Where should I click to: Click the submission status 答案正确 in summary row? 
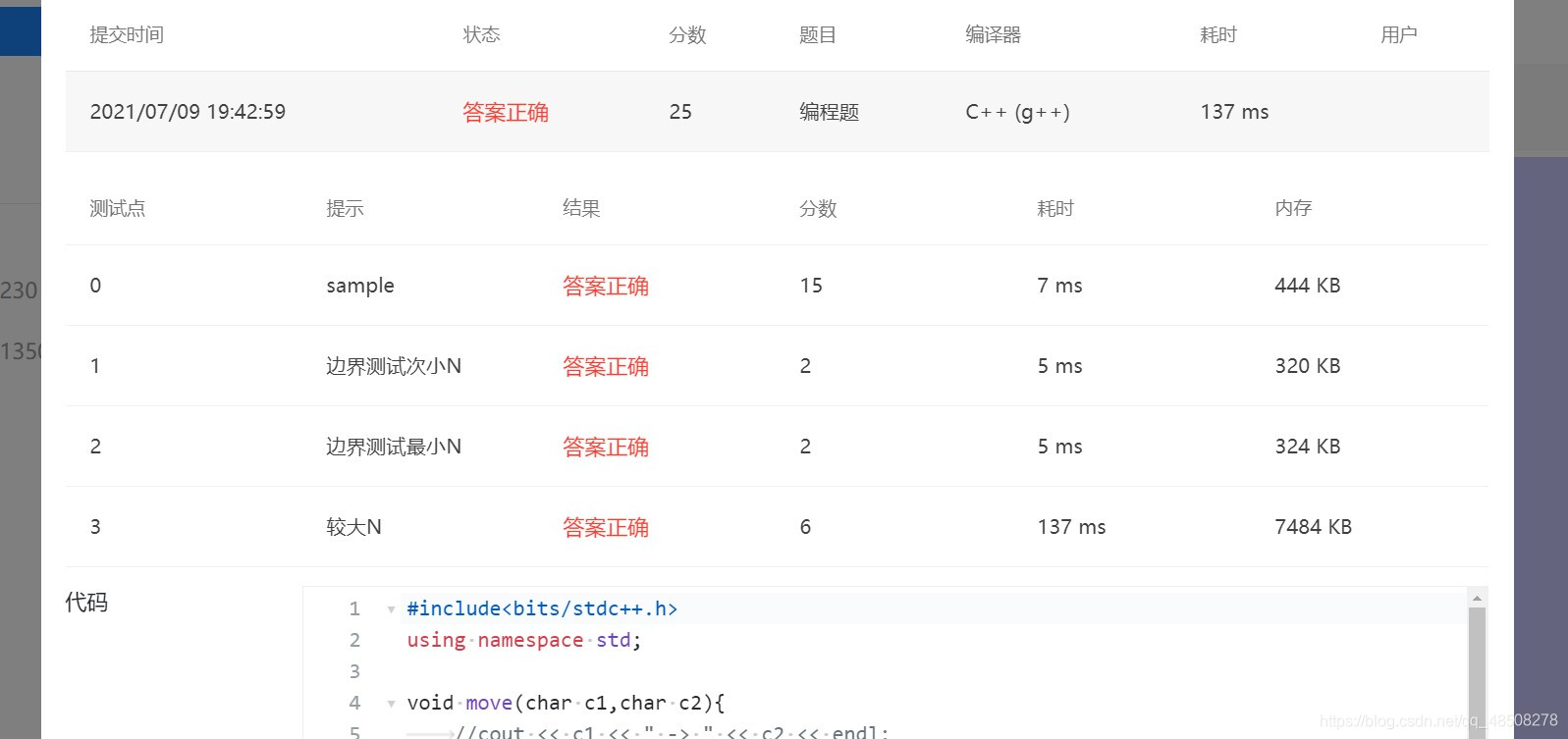[x=506, y=113]
